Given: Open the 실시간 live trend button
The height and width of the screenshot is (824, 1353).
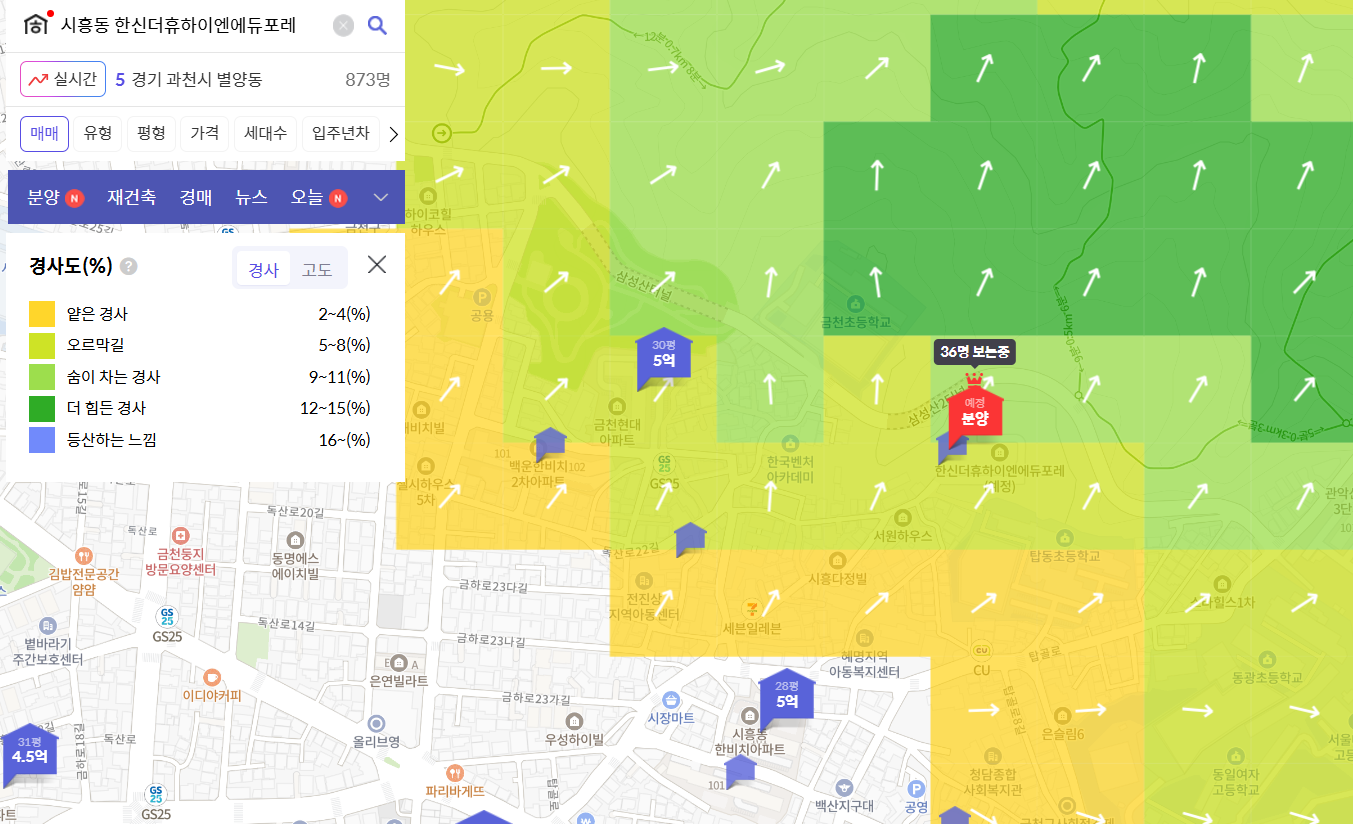Looking at the screenshot, I should 63,79.
